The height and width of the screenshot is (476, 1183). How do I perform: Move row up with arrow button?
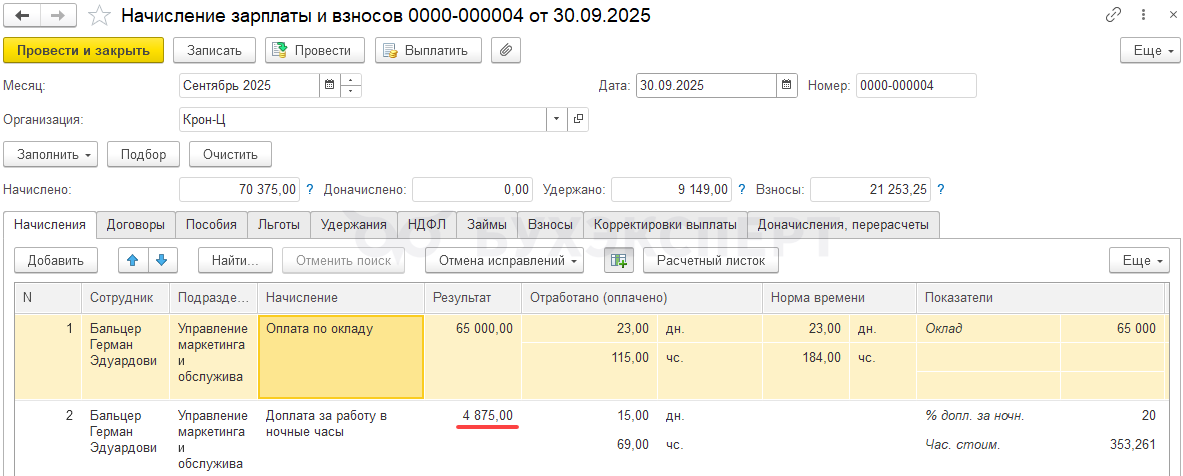coord(132,261)
